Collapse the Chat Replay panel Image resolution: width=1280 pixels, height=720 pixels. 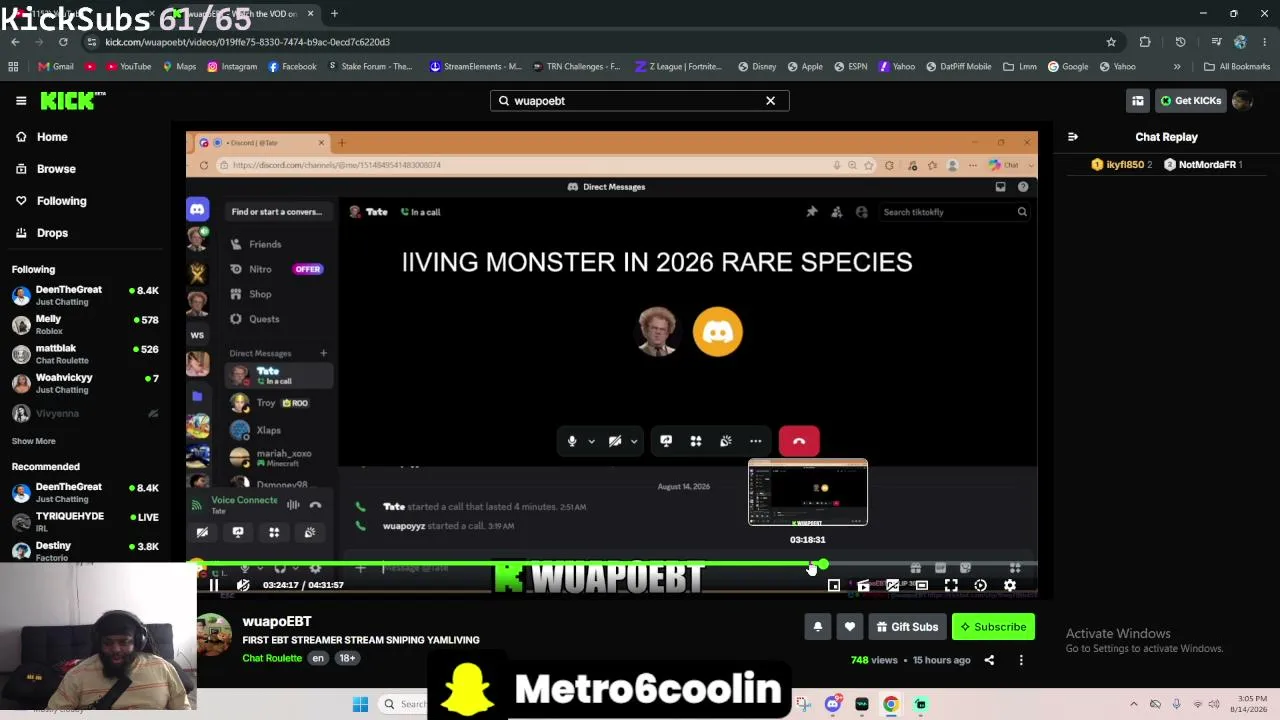click(1073, 137)
